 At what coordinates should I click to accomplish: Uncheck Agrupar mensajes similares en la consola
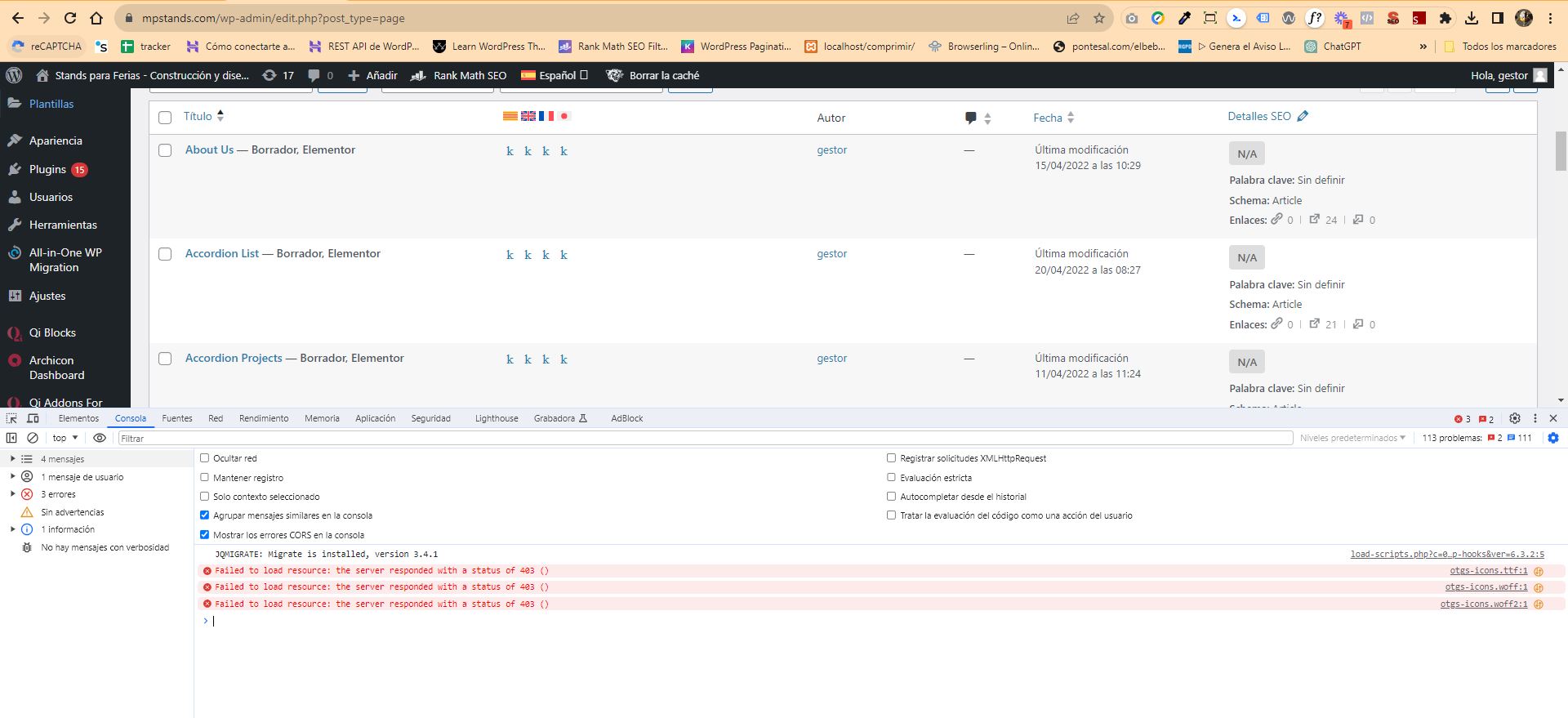(x=205, y=515)
